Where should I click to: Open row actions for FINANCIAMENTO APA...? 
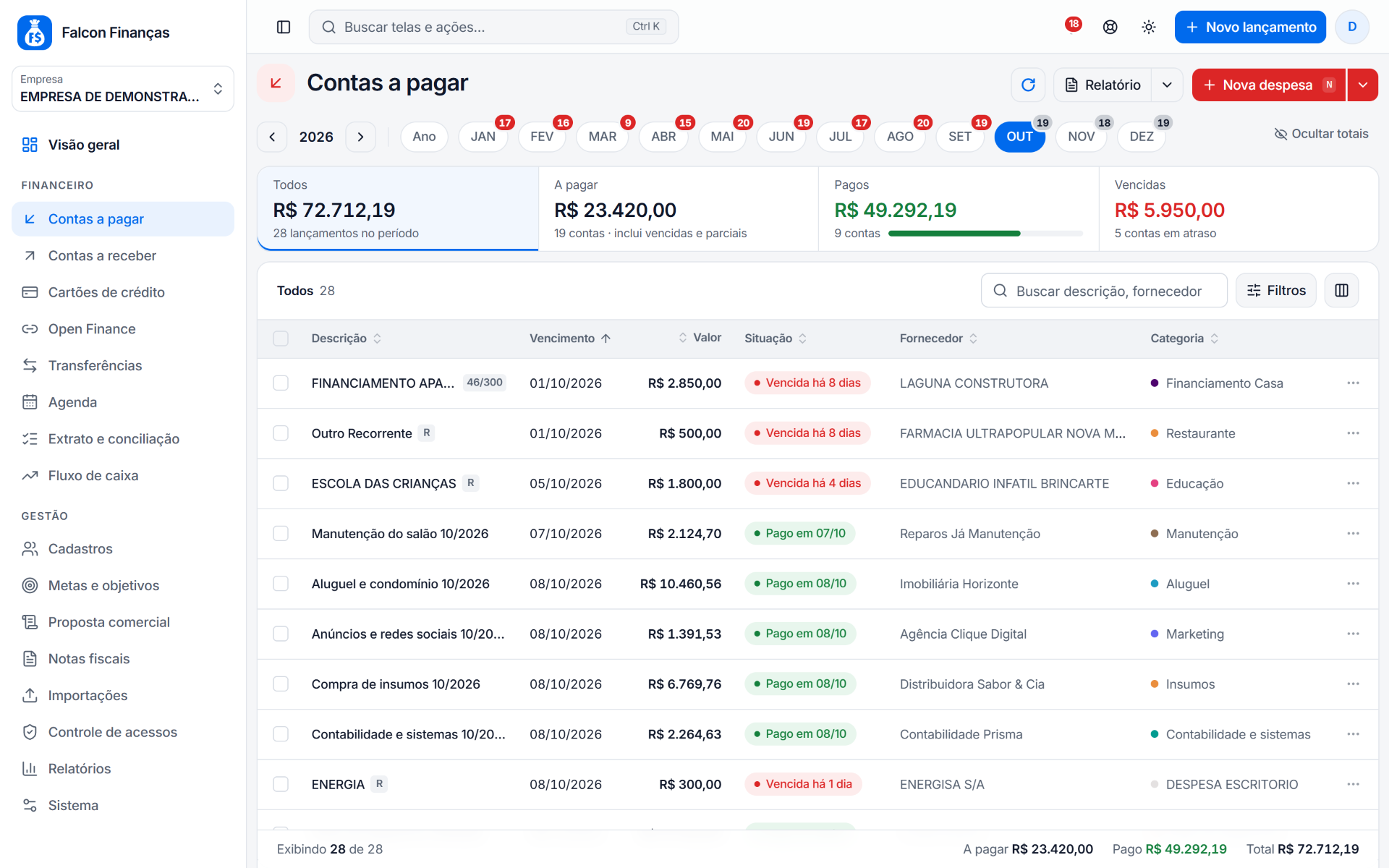(1353, 383)
